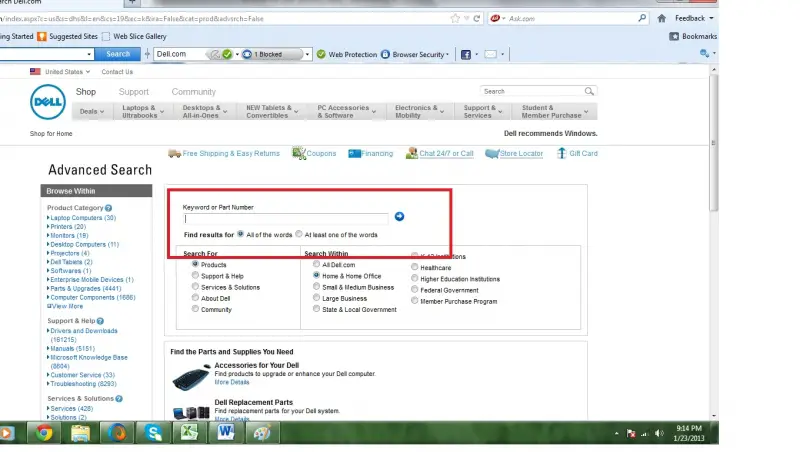This screenshot has height=452, width=800.
Task: Open Word from the taskbar
Action: click(226, 433)
